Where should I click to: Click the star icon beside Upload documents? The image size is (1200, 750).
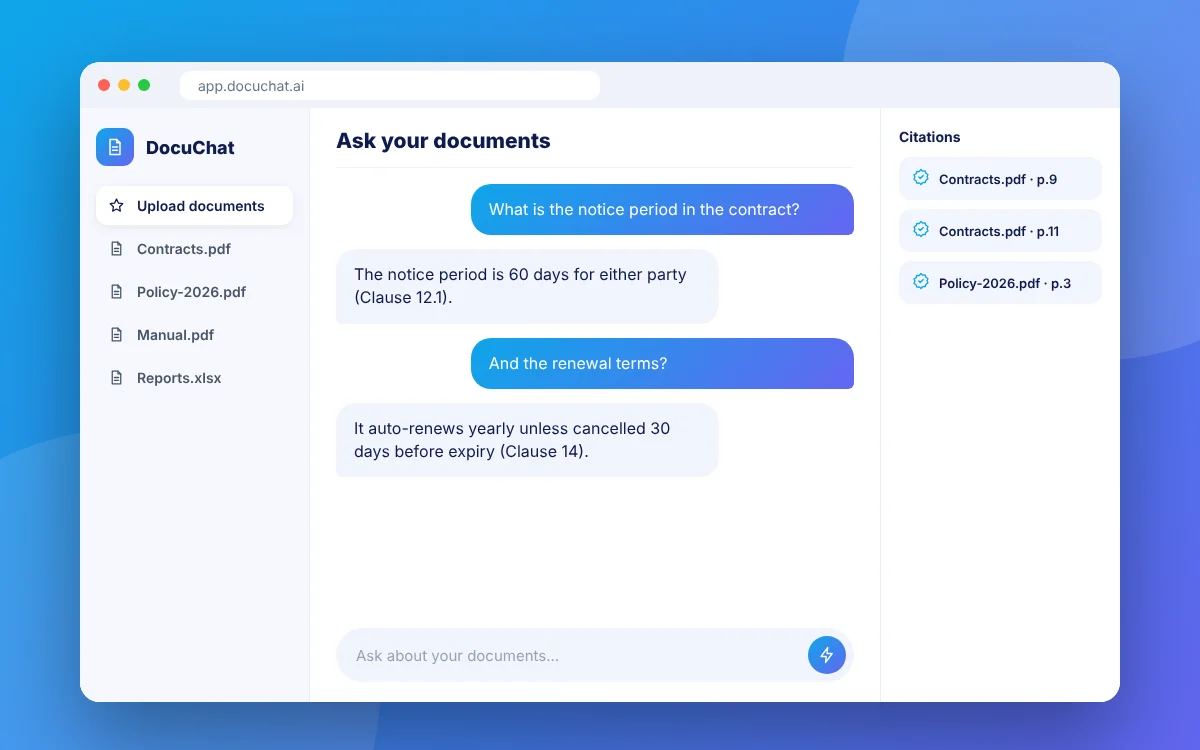click(x=117, y=206)
